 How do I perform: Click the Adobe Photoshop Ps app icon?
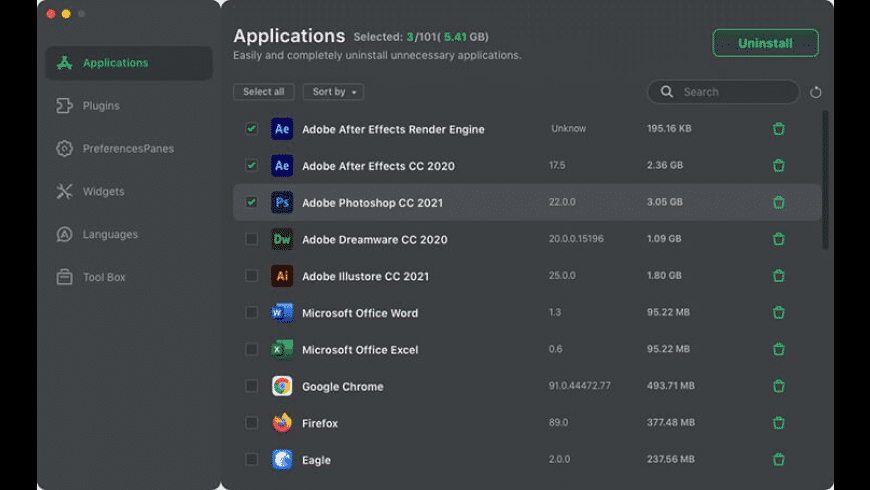click(282, 202)
